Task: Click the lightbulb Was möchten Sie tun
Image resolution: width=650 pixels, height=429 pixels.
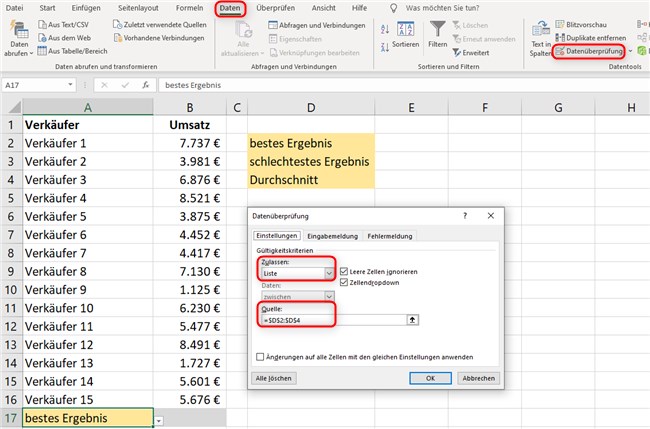Action: point(393,8)
